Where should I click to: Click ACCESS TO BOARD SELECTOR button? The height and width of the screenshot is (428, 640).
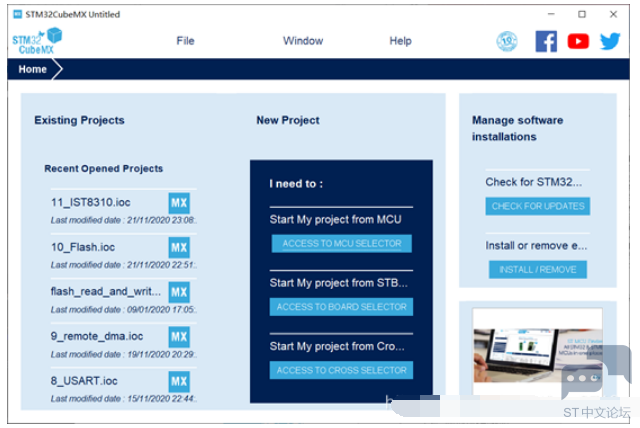pyautogui.click(x=341, y=307)
